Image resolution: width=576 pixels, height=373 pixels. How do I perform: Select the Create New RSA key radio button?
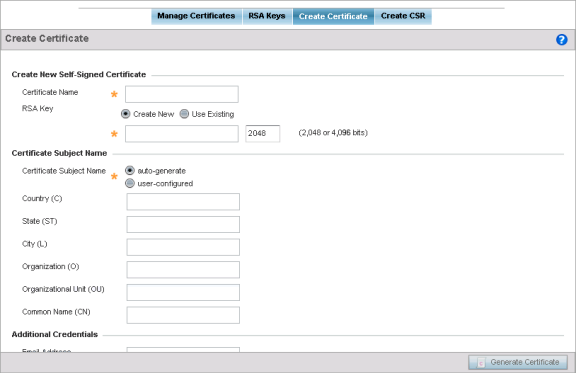pyautogui.click(x=126, y=114)
